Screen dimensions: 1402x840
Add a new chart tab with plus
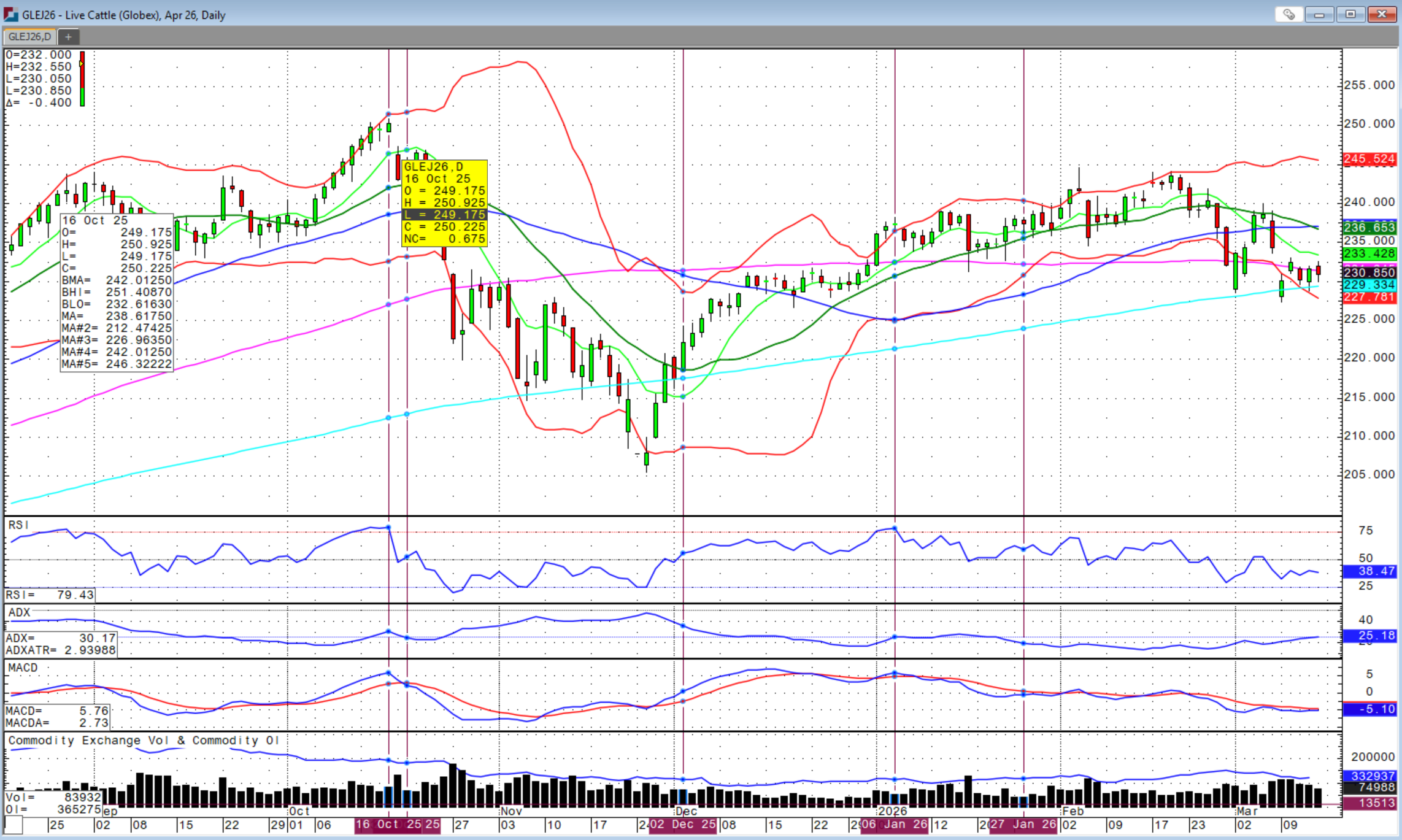[x=68, y=37]
